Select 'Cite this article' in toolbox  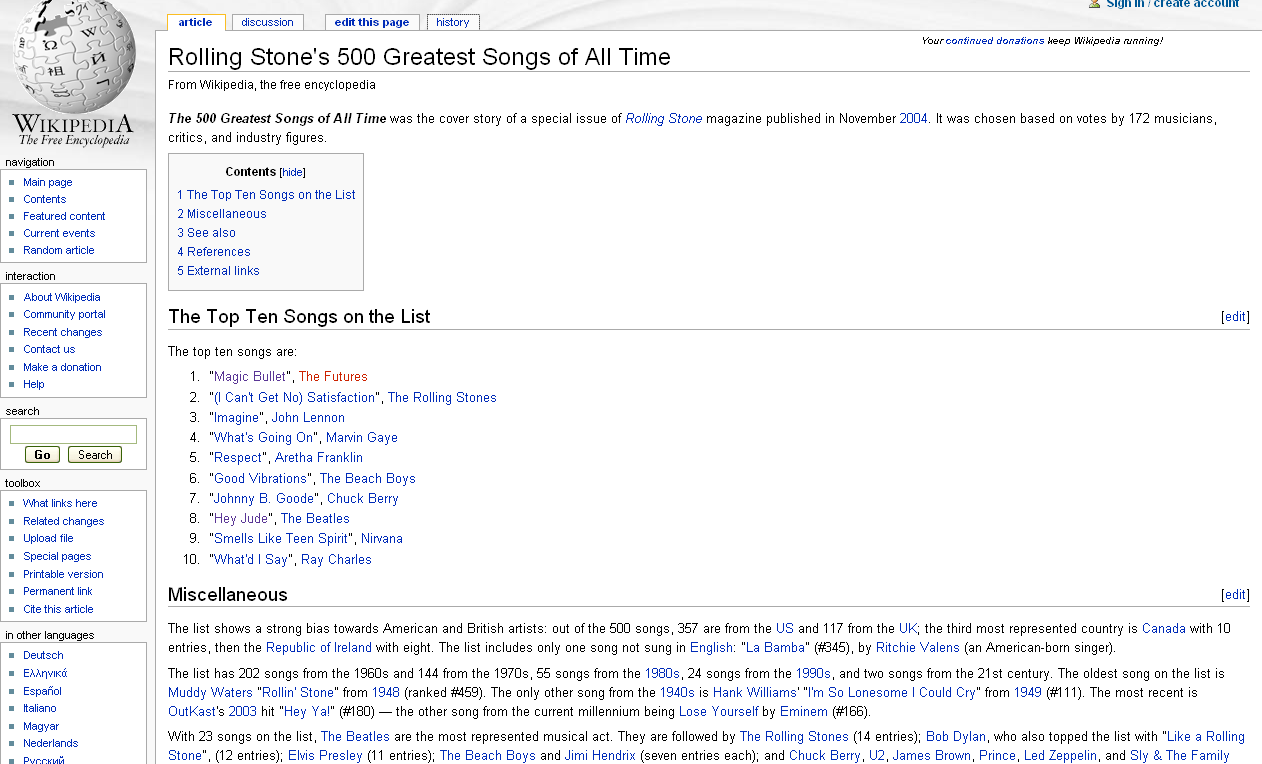click(58, 609)
